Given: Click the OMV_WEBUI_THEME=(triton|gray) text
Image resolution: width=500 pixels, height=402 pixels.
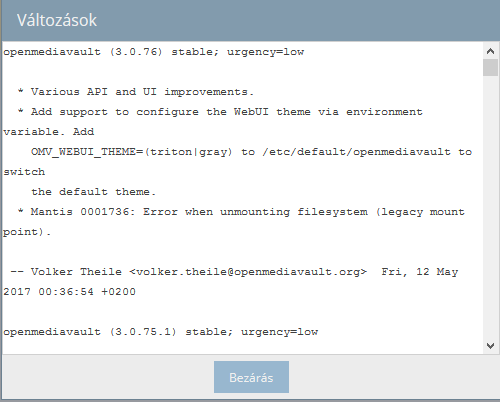Looking at the screenshot, I should pos(132,152).
